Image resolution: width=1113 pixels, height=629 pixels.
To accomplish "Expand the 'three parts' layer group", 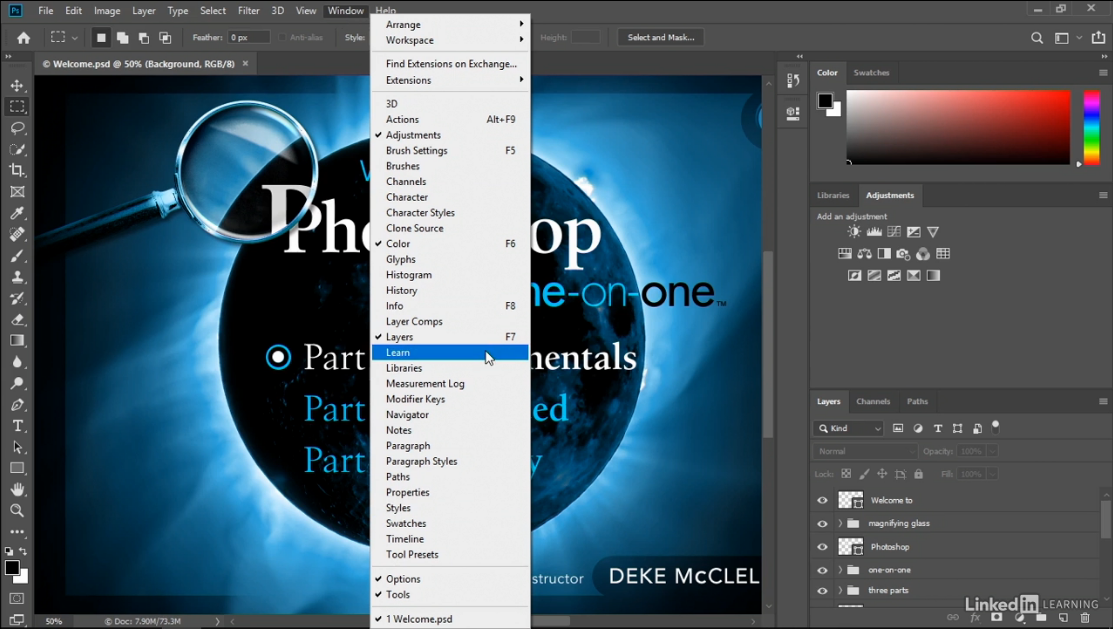I will [x=840, y=591].
